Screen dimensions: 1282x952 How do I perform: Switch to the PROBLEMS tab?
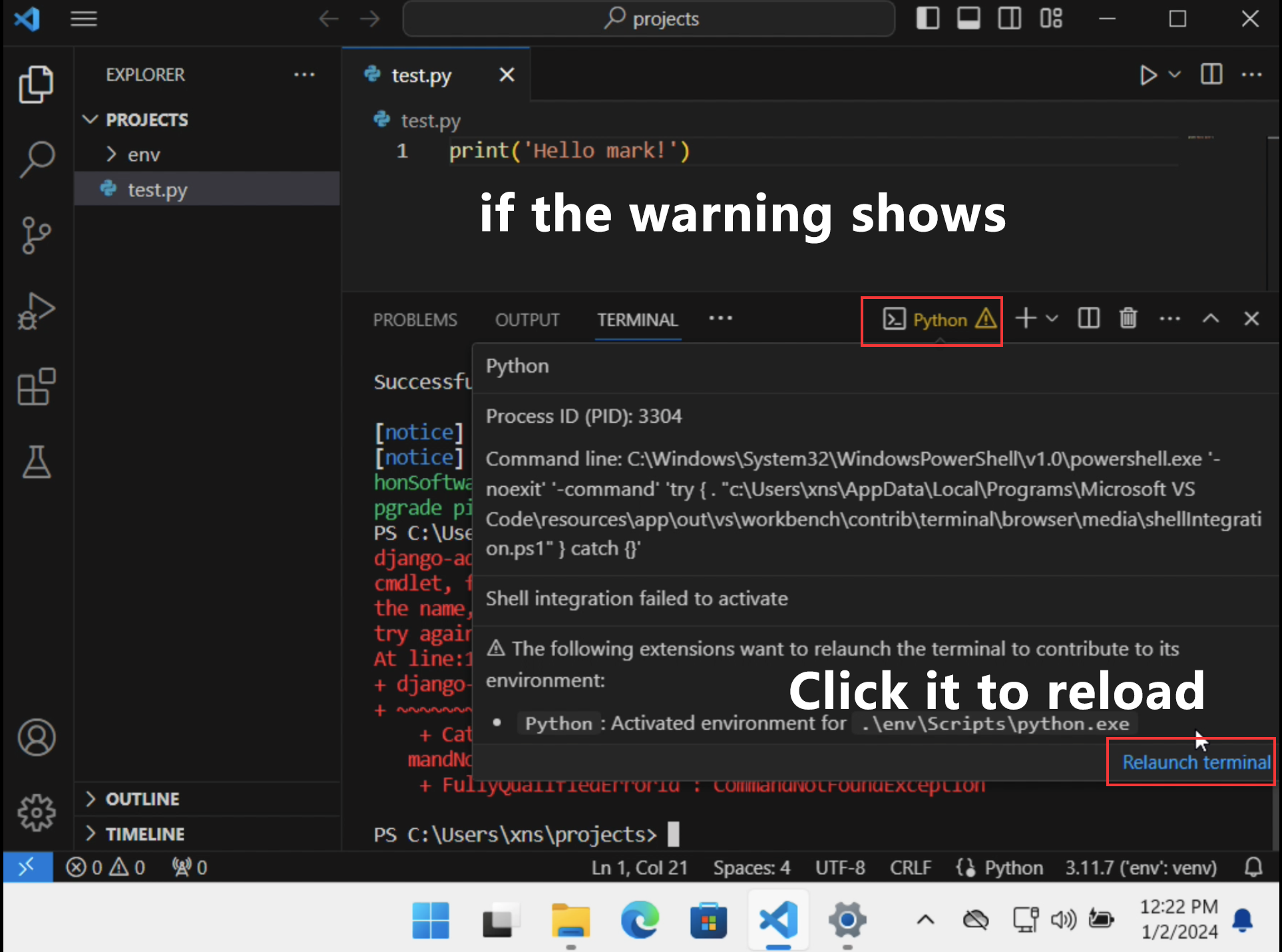tap(415, 320)
